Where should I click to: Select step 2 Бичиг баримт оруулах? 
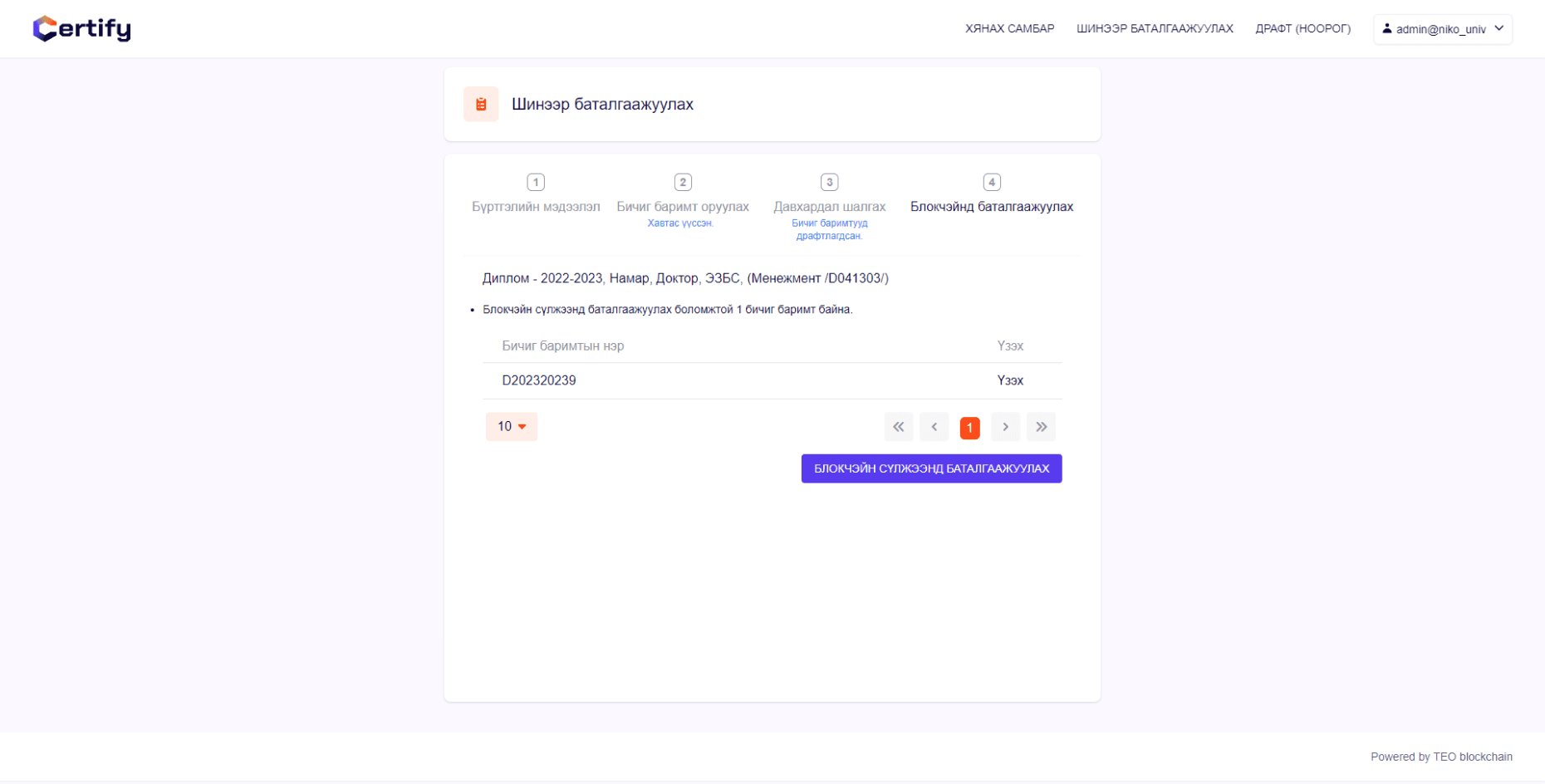[683, 199]
